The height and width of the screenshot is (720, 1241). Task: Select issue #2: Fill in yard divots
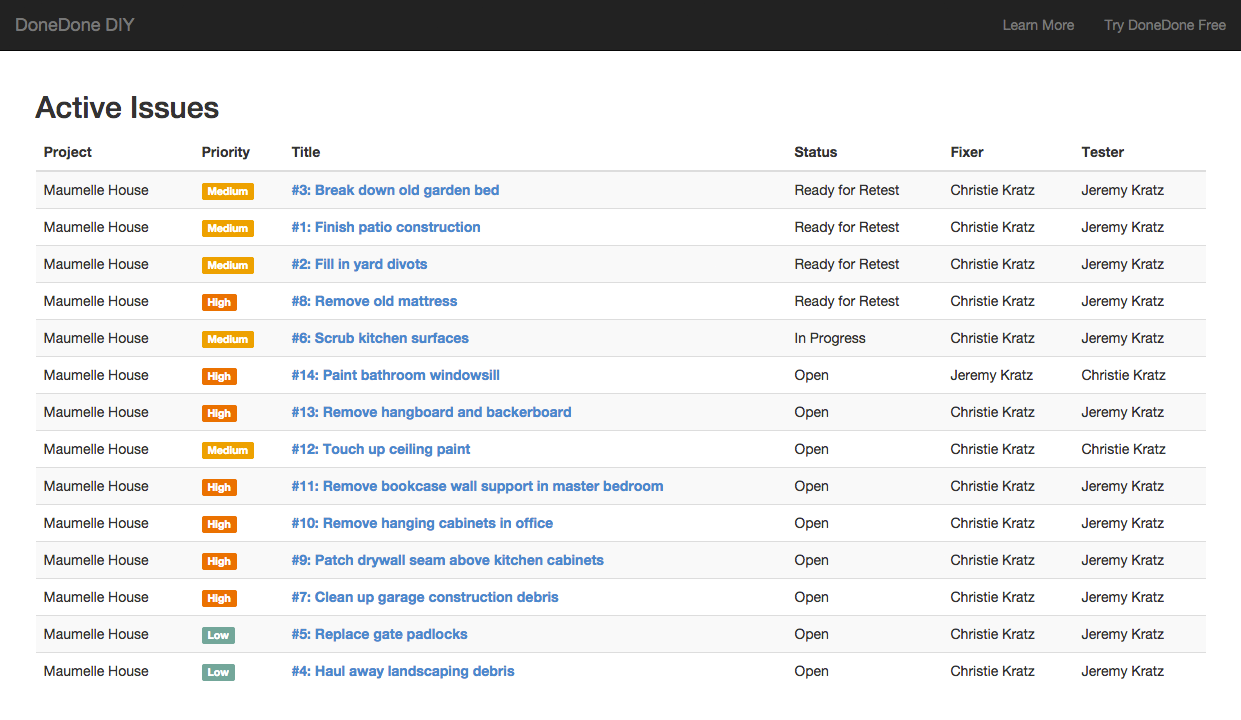tap(359, 264)
